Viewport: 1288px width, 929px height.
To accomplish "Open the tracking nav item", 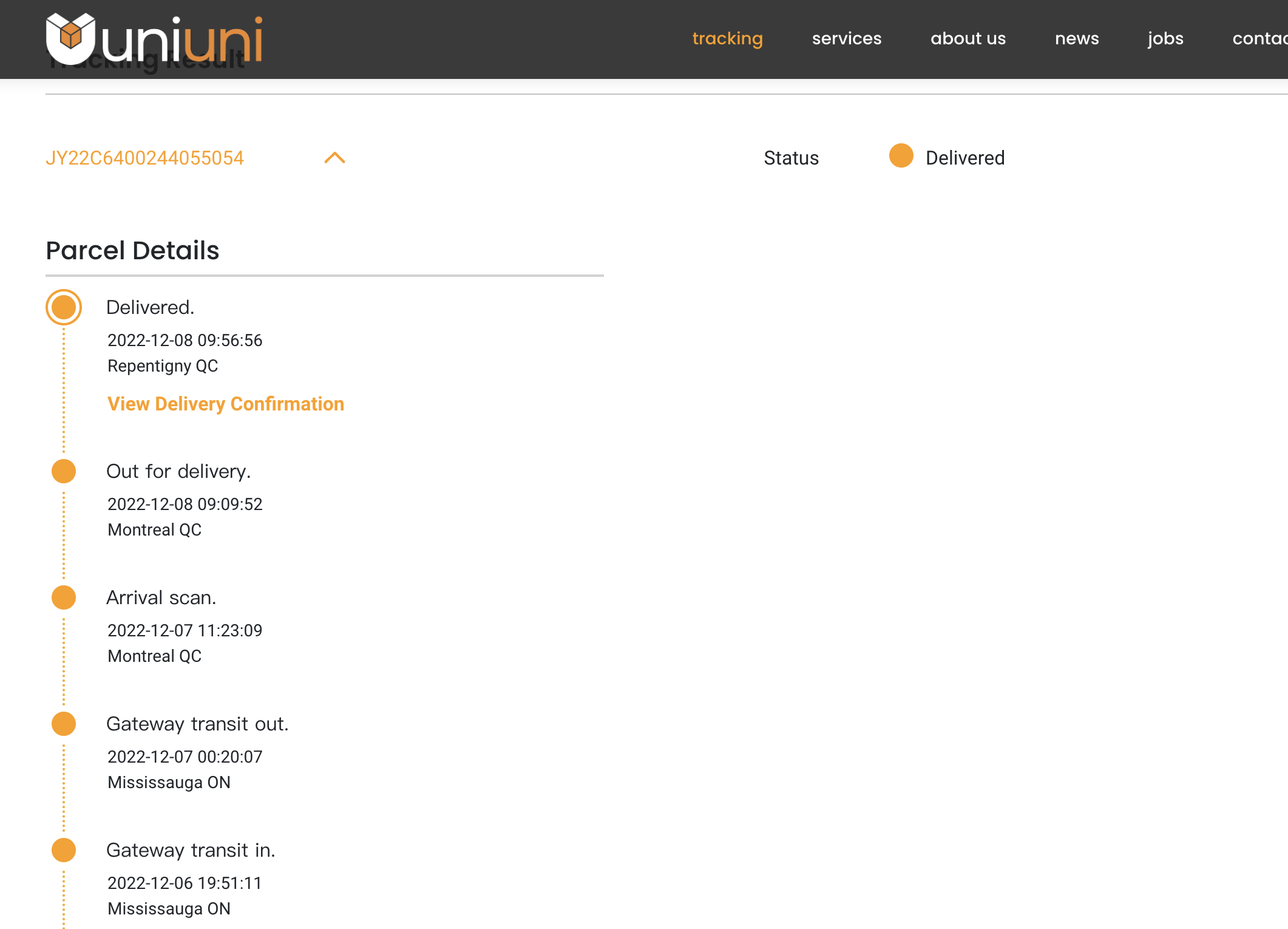I will 727,38.
